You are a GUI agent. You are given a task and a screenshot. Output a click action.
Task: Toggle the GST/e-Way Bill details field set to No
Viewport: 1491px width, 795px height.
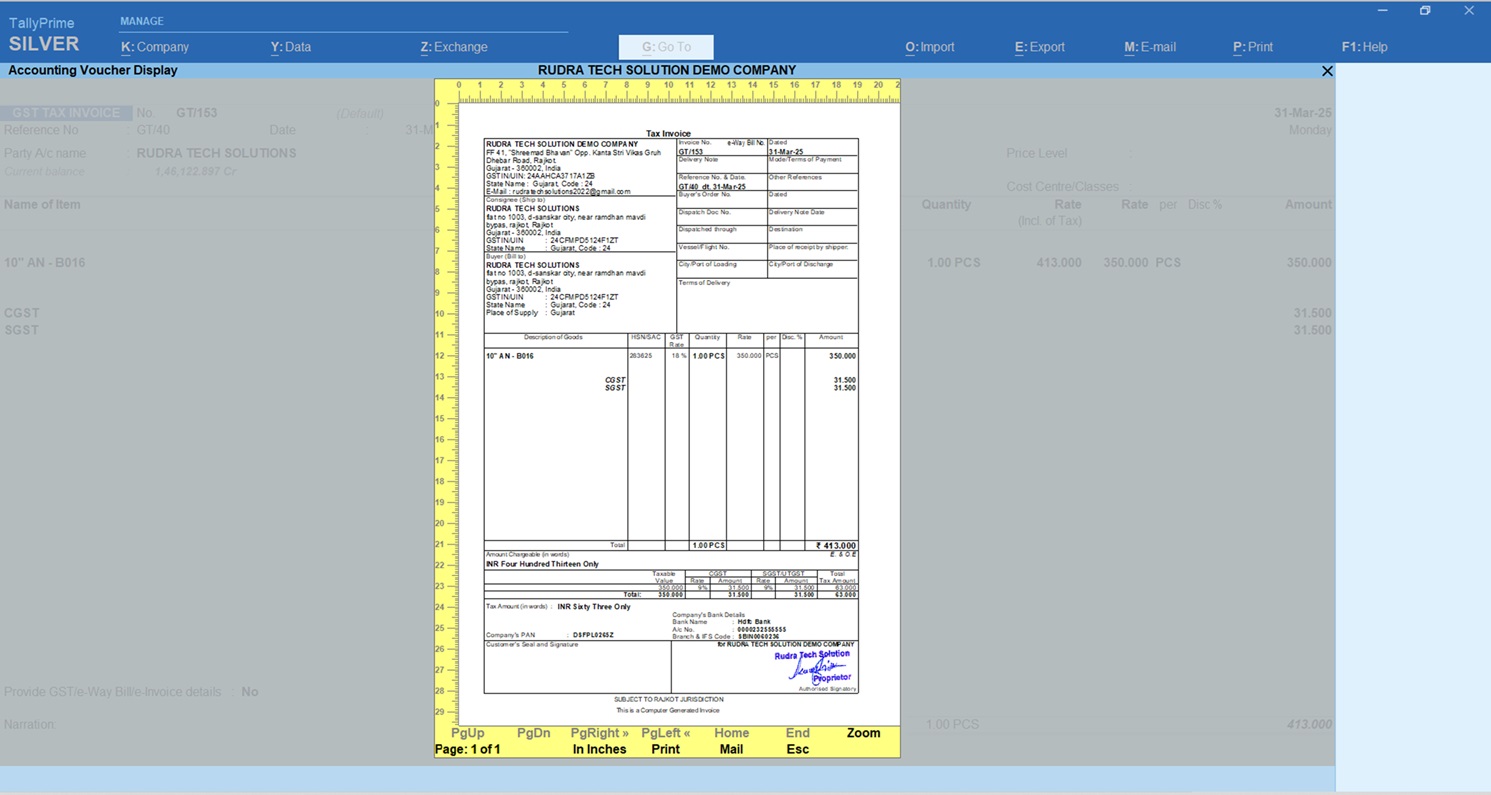point(249,692)
